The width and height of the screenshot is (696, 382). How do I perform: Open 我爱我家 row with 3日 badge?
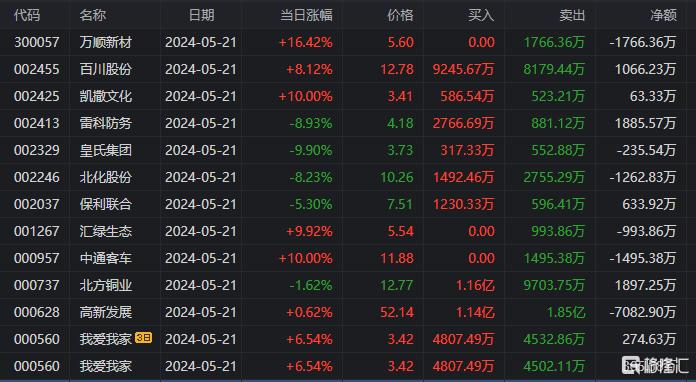pos(348,339)
